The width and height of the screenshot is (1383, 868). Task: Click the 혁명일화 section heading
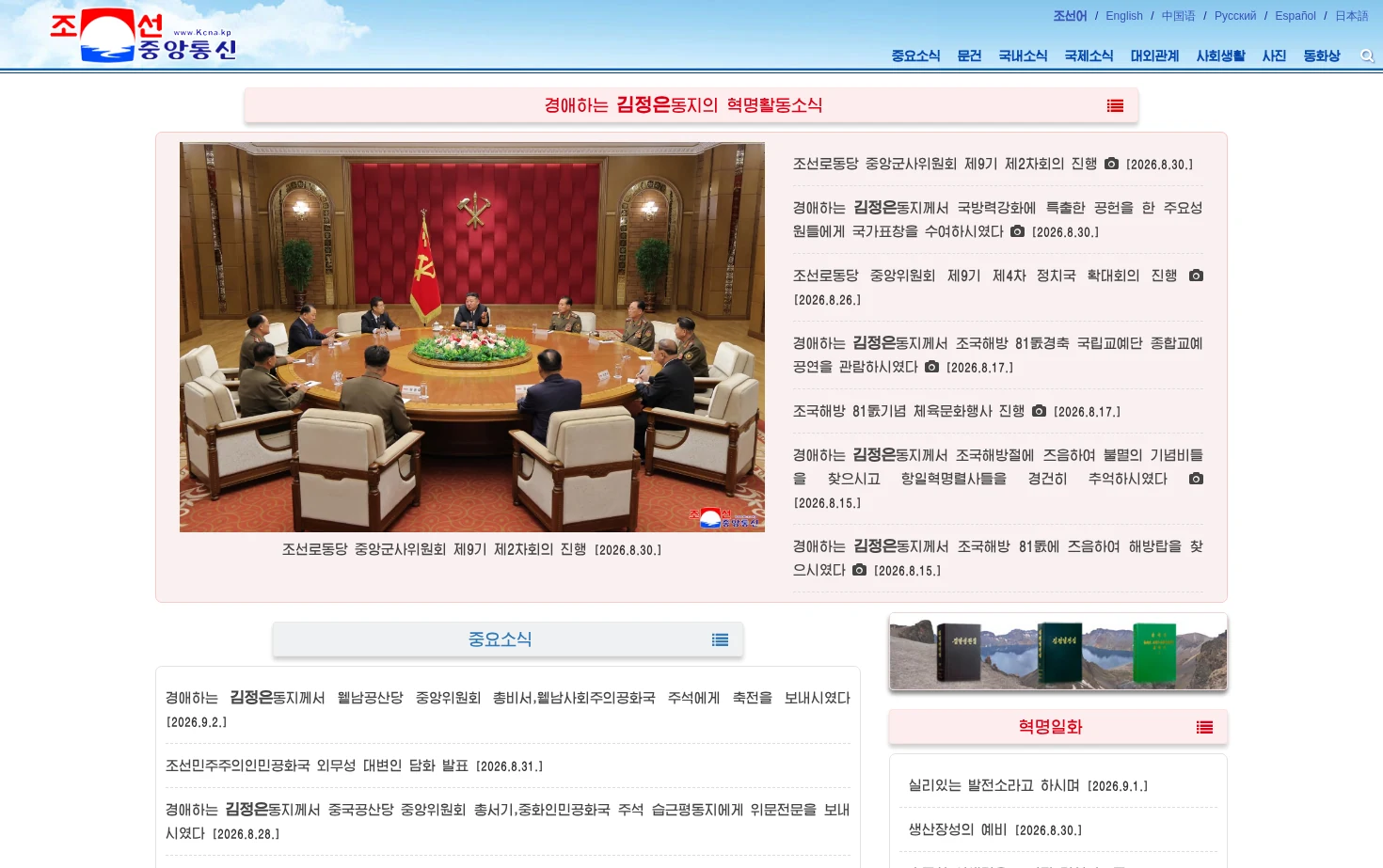click(x=1050, y=727)
